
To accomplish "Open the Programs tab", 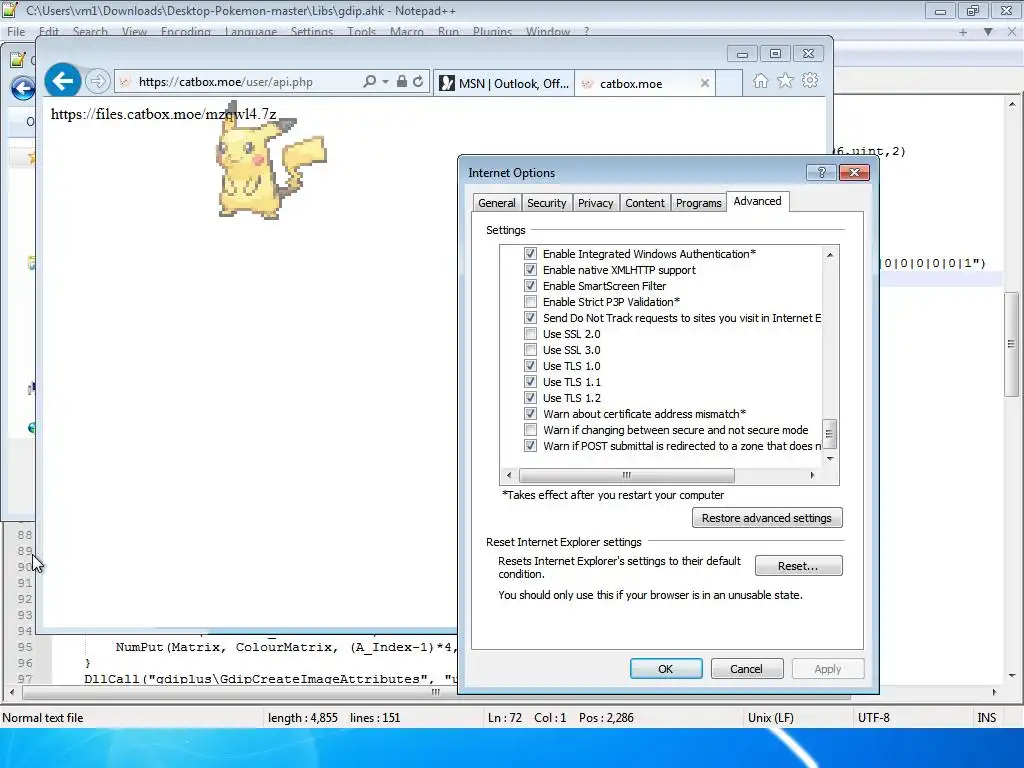I will (x=698, y=203).
